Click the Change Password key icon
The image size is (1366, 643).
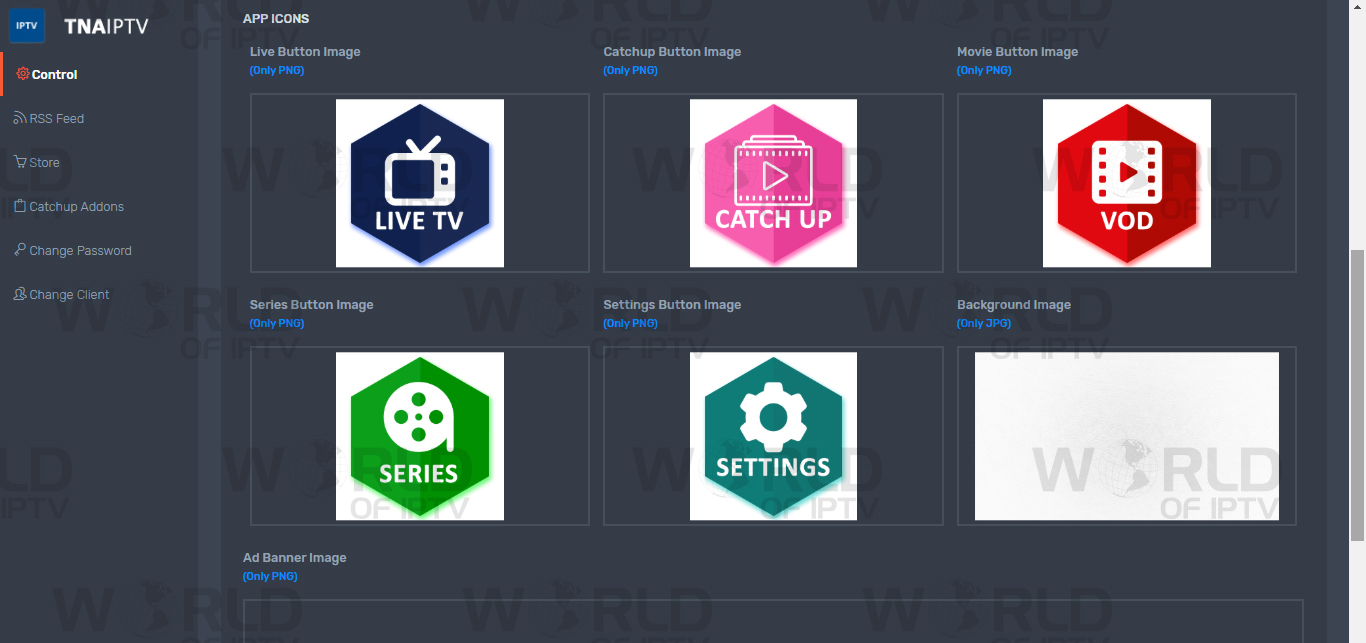pos(20,250)
